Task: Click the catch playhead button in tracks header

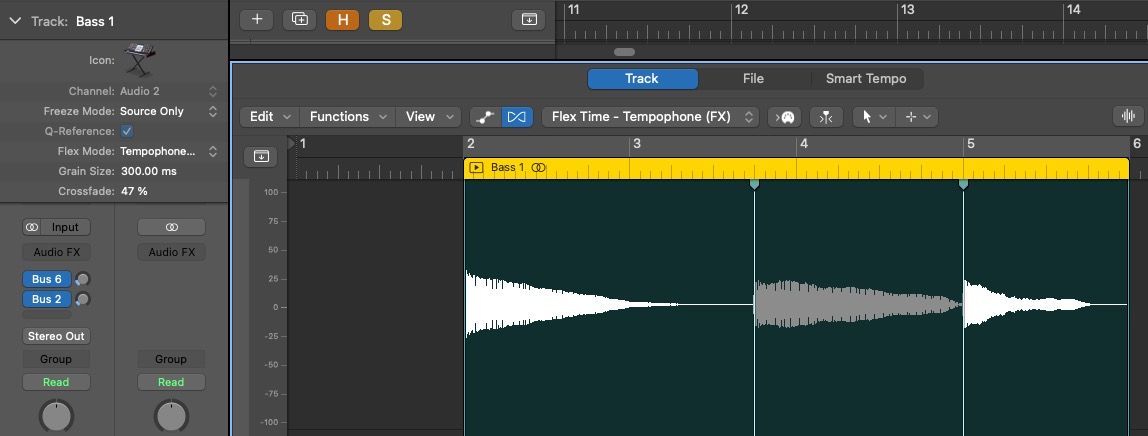Action: pyautogui.click(x=529, y=20)
